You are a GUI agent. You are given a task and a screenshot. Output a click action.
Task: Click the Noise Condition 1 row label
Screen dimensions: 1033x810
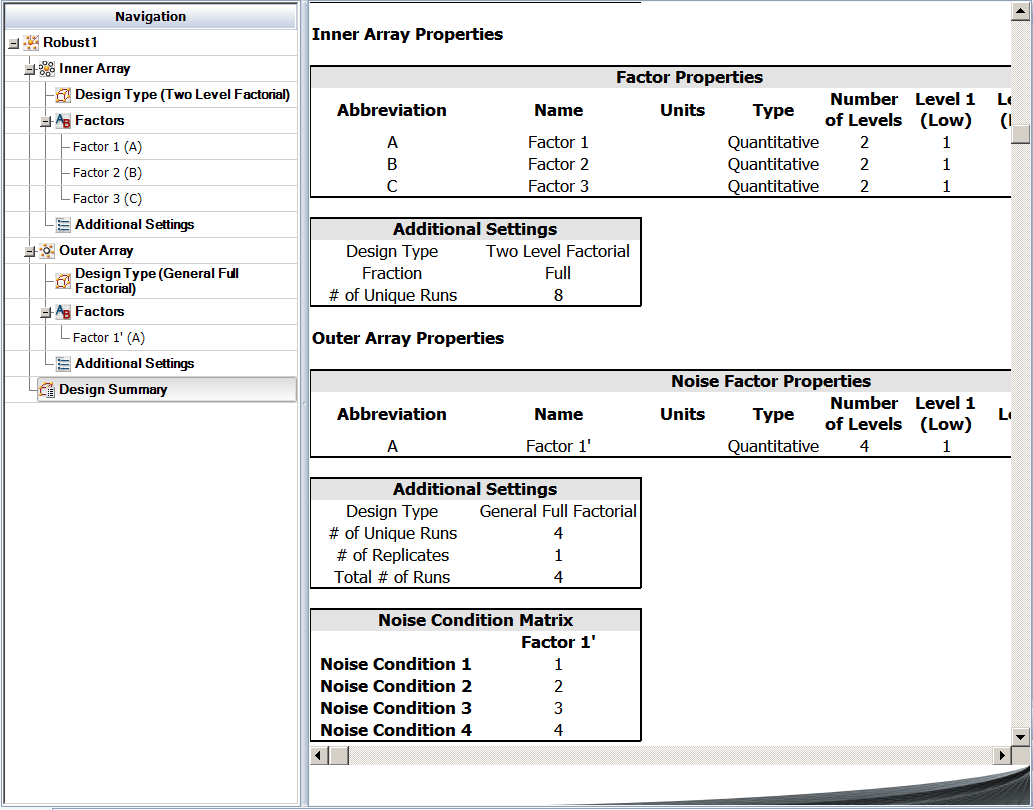(396, 664)
